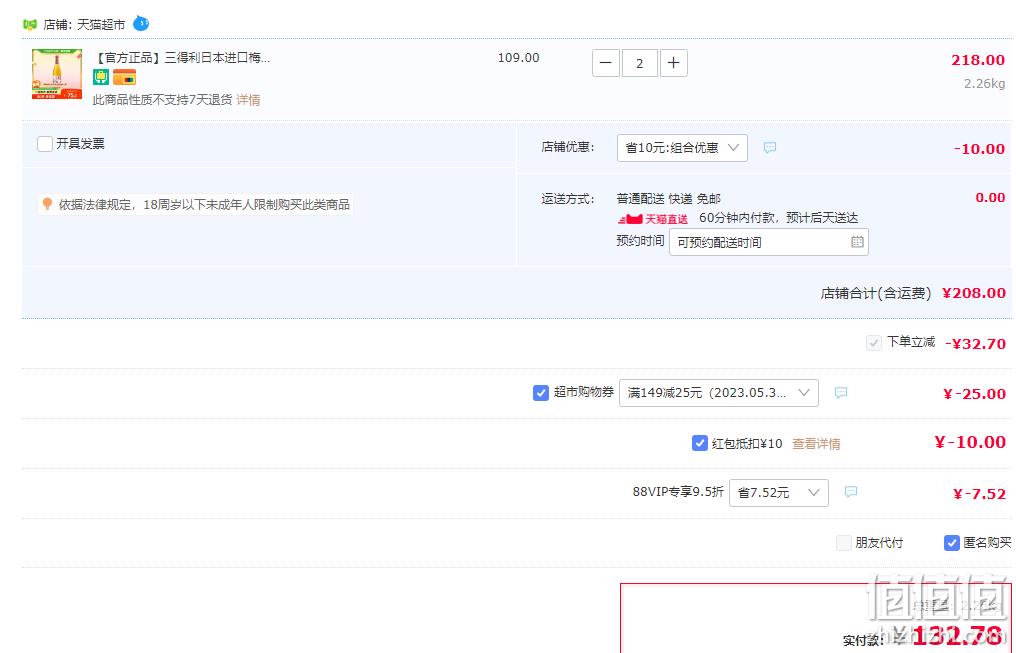Uncheck the 匿名购买 checkbox

tap(951, 543)
